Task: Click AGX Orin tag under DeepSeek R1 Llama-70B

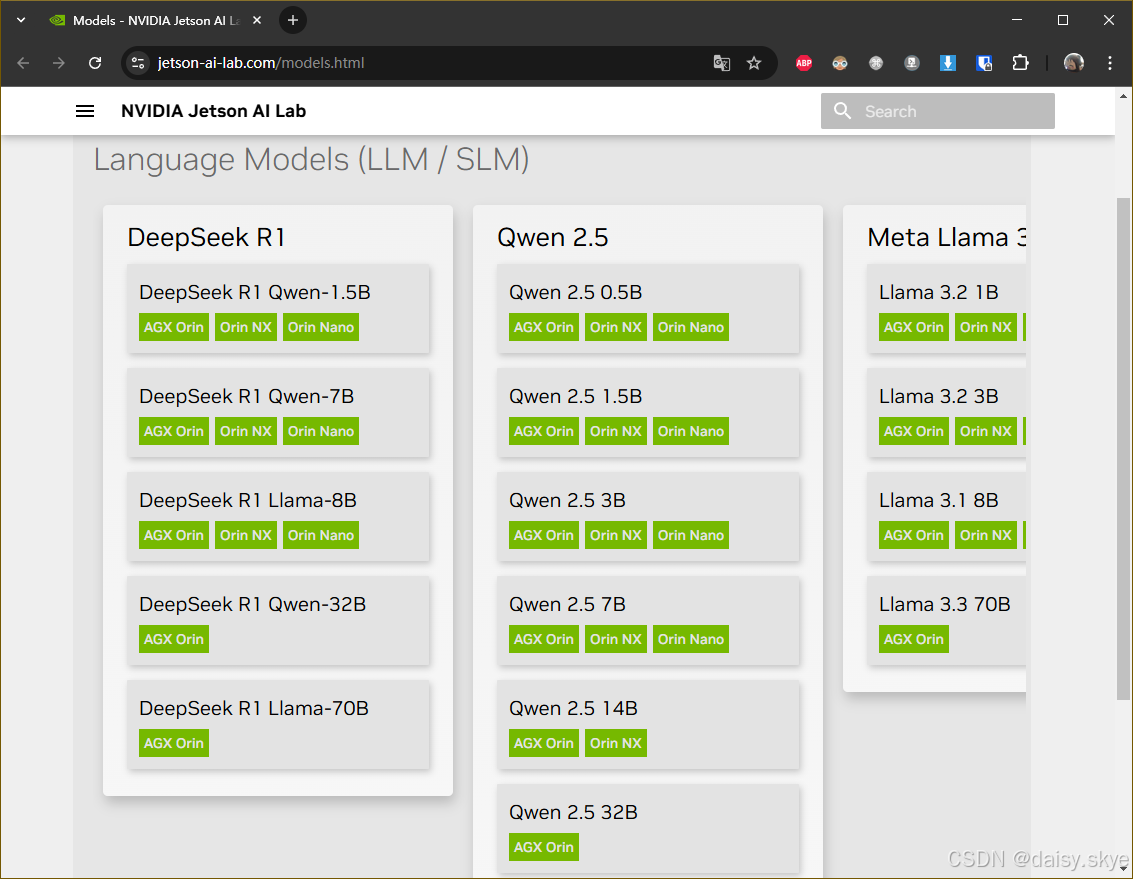Action: pyautogui.click(x=173, y=743)
